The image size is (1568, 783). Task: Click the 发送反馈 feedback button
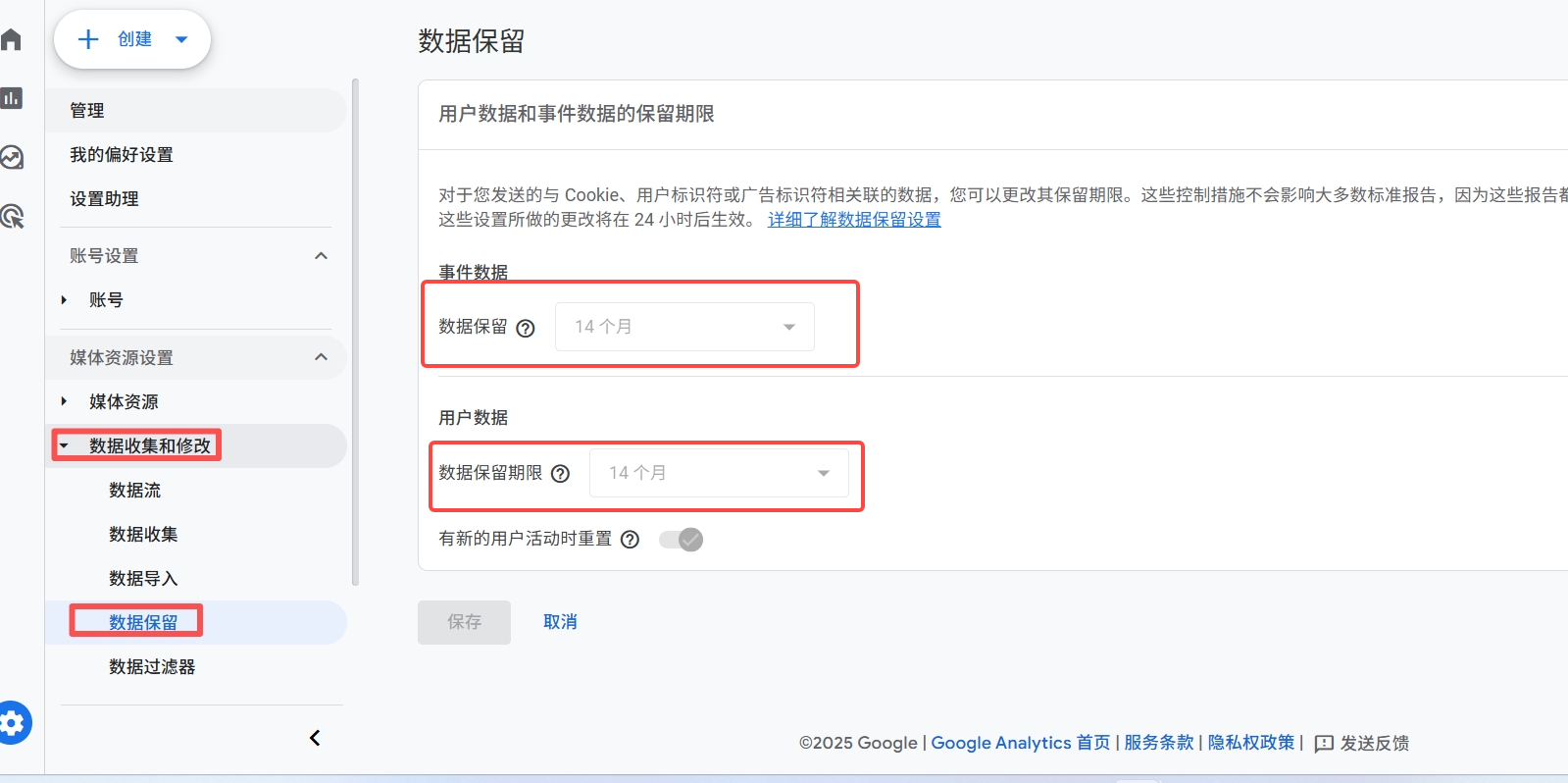tap(1361, 743)
